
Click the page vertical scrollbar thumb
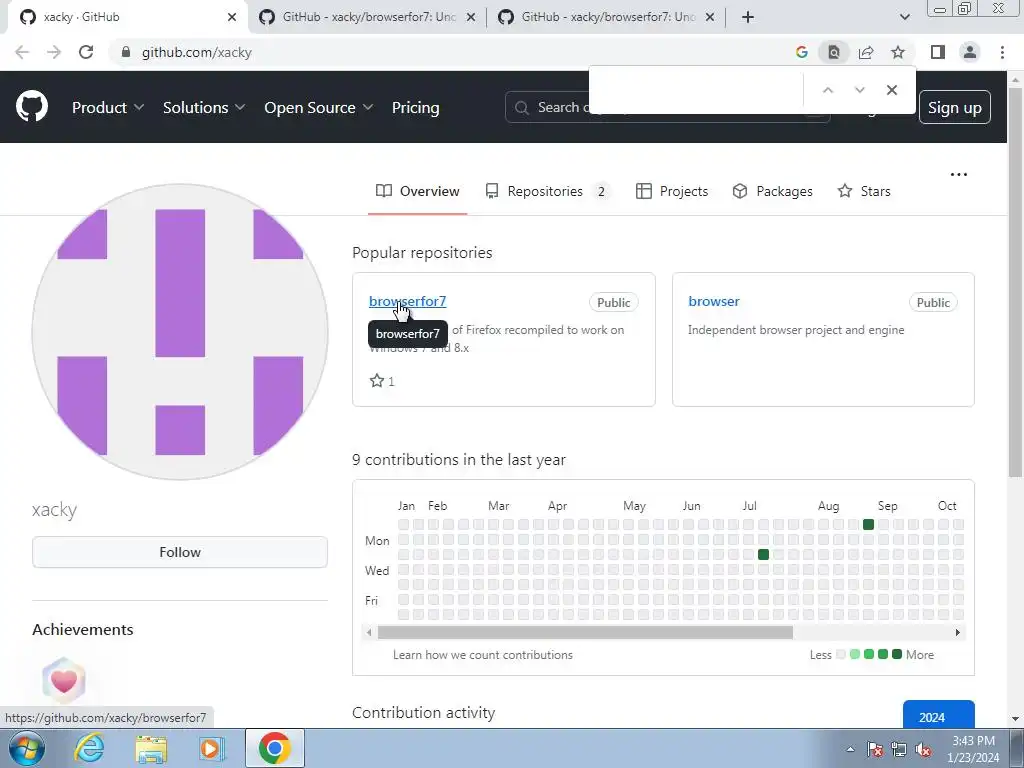click(x=1015, y=281)
